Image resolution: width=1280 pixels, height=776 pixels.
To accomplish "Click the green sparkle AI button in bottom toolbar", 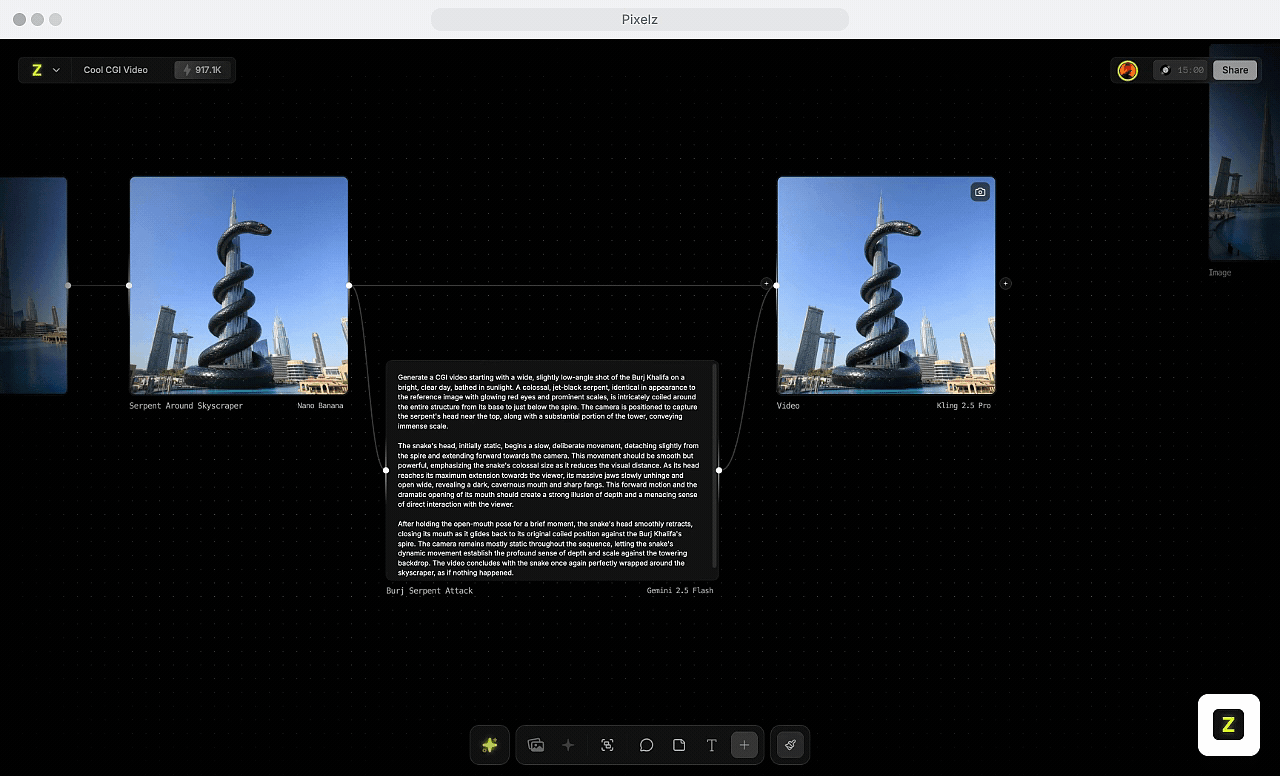I will coord(490,745).
